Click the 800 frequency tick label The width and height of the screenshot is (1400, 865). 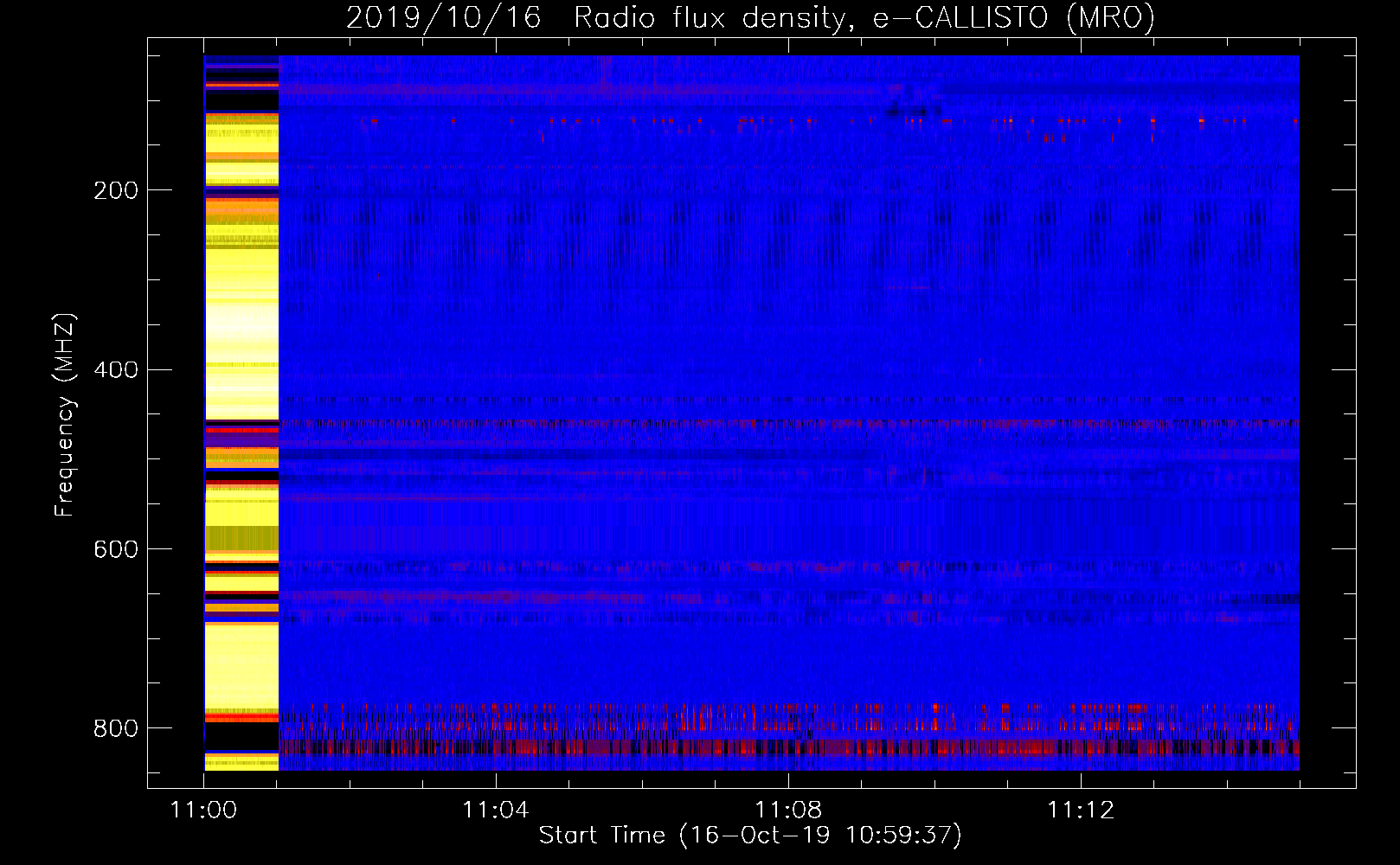(116, 728)
